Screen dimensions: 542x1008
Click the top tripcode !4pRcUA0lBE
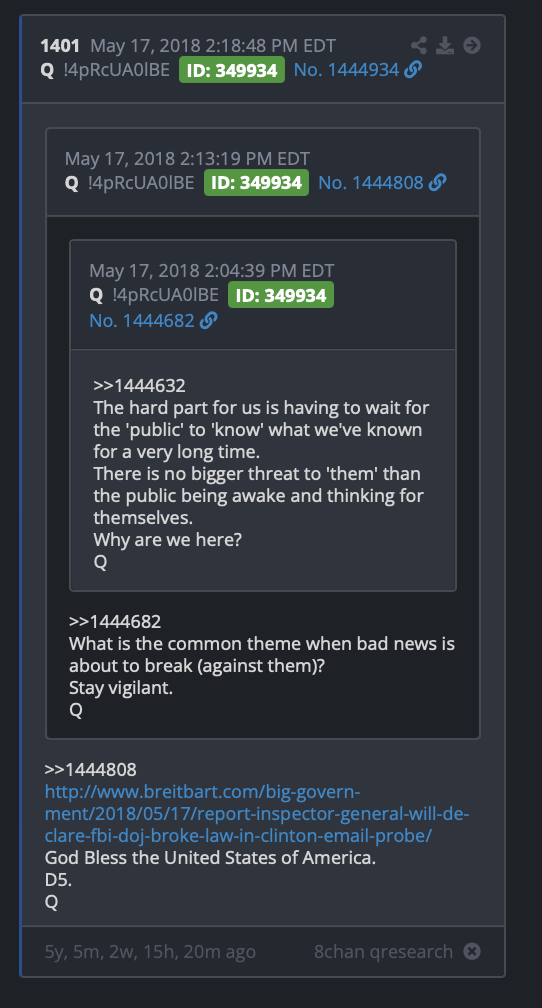click(x=116, y=70)
